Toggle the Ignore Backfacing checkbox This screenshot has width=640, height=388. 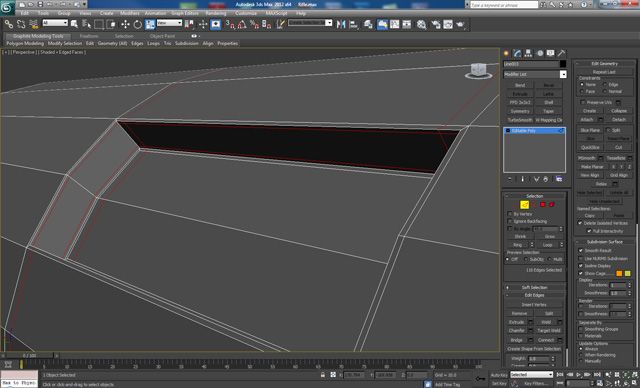pyautogui.click(x=510, y=221)
